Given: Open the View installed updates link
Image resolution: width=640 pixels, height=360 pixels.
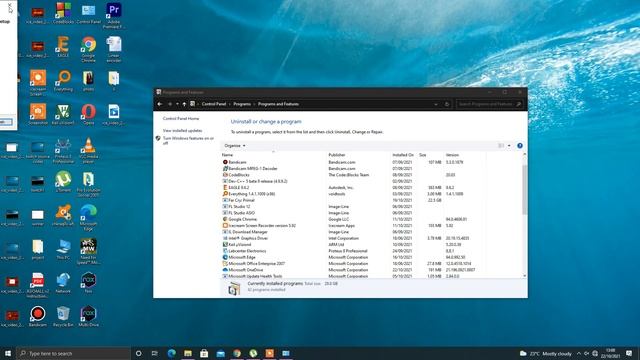Looking at the screenshot, I should [182, 131].
